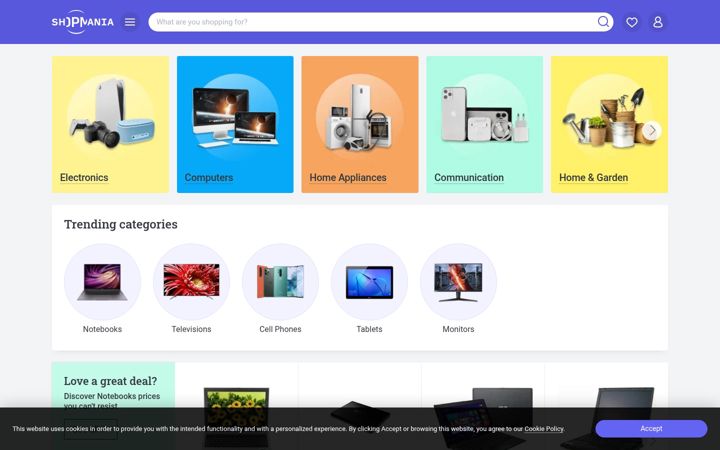The height and width of the screenshot is (450, 720).
Task: Advance the category carousel with the arrow
Action: coord(652,130)
